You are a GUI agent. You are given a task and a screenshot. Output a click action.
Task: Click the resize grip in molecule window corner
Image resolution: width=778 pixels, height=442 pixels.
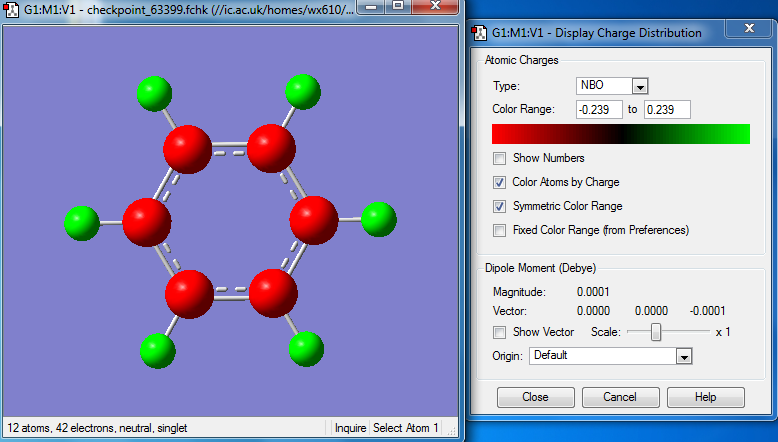pyautogui.click(x=451, y=431)
